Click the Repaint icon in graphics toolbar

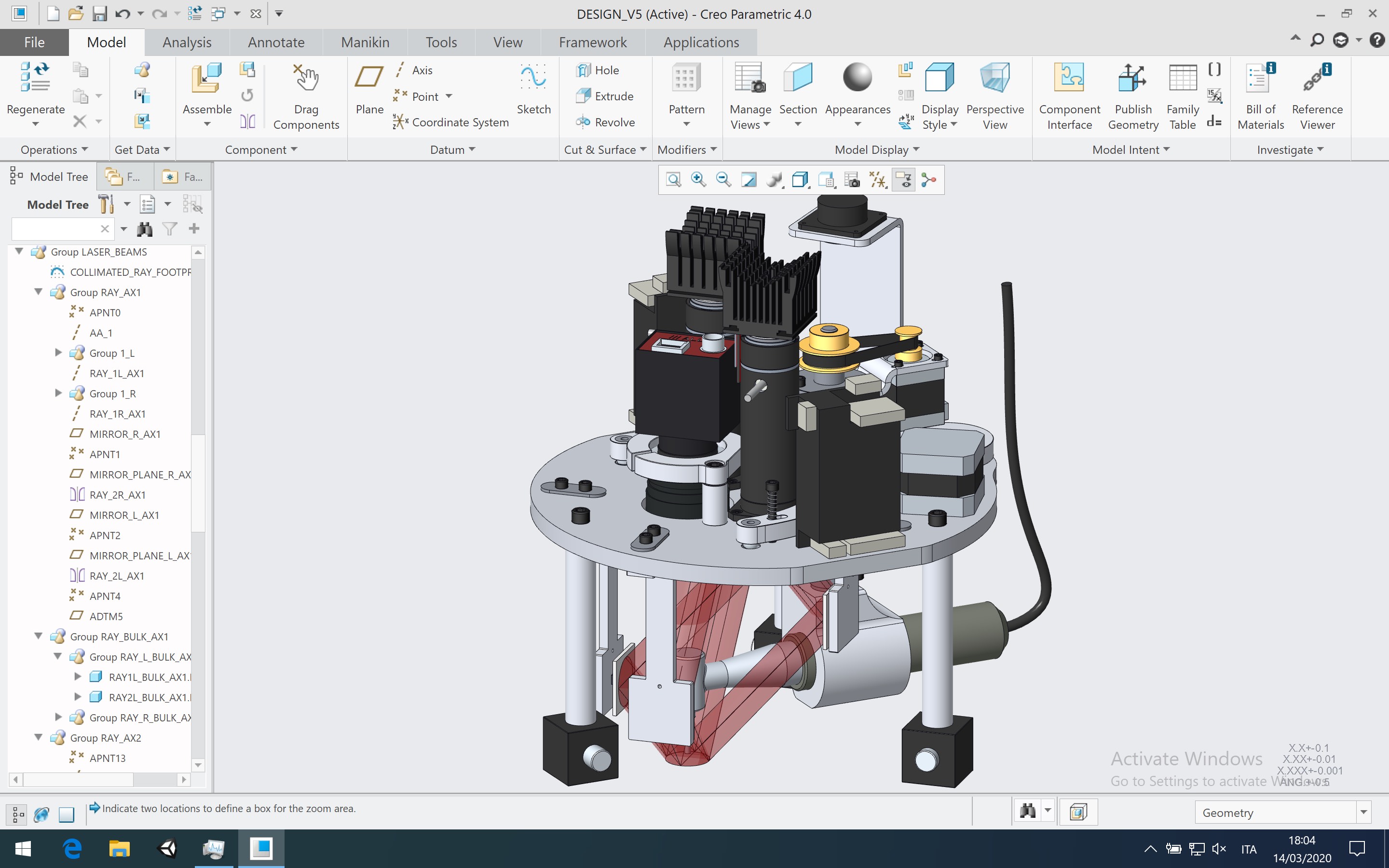click(x=749, y=180)
